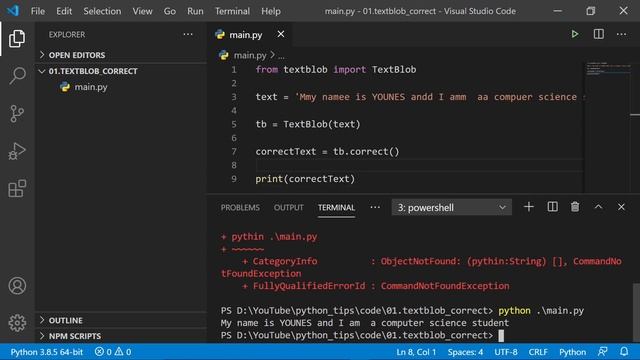Click the editor minimap preview
Viewport: 640px width, 360px height.
608,69
